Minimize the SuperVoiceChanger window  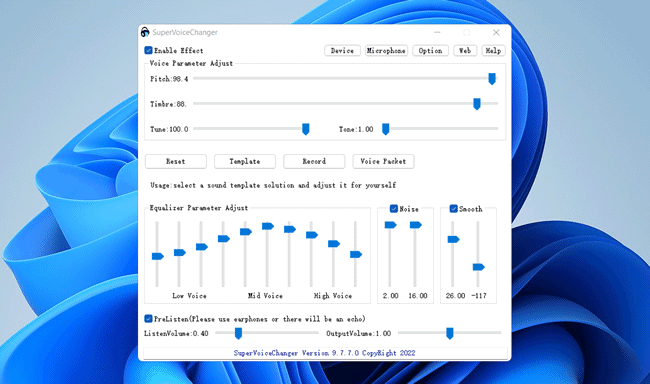437,32
